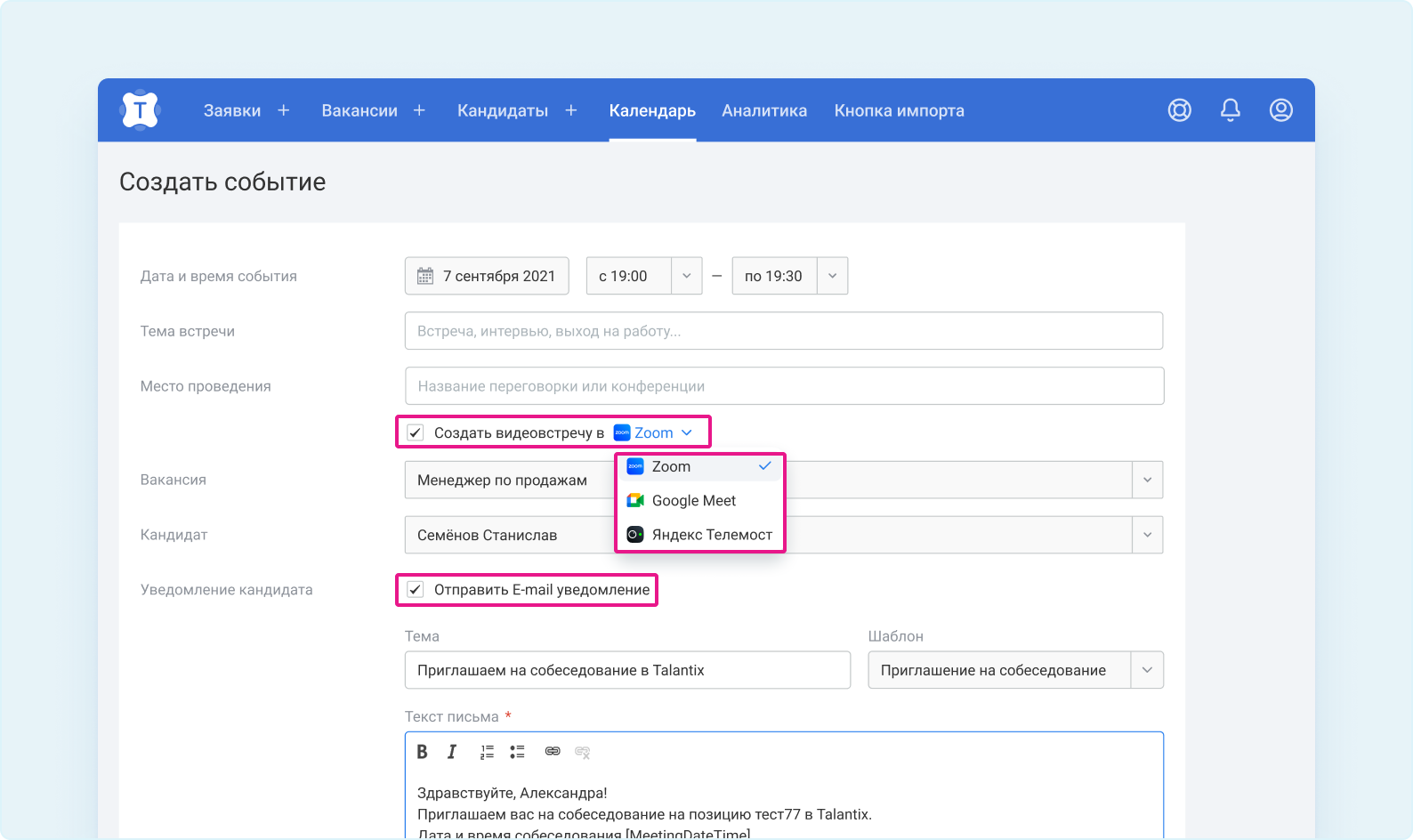Expand the Zoom video service selector

click(x=654, y=432)
